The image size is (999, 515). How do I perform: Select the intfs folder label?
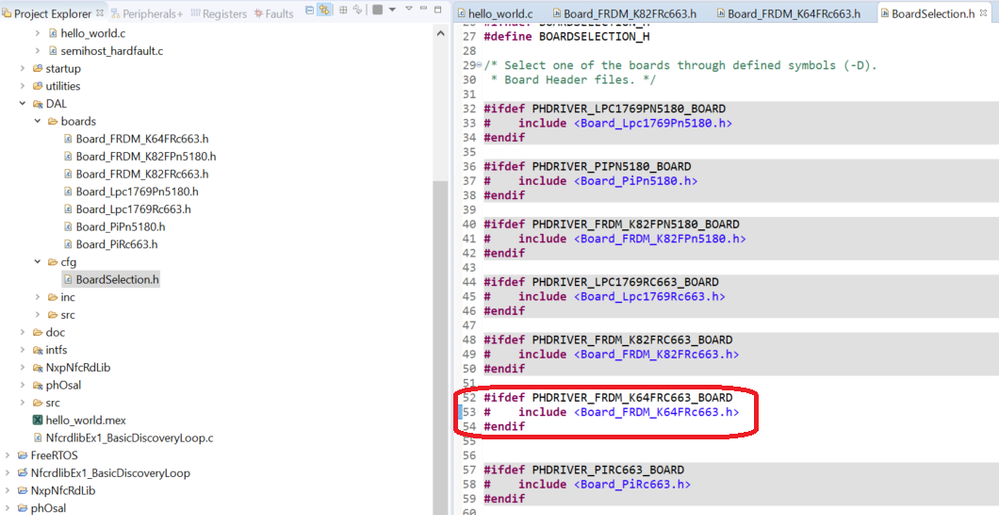(56, 350)
